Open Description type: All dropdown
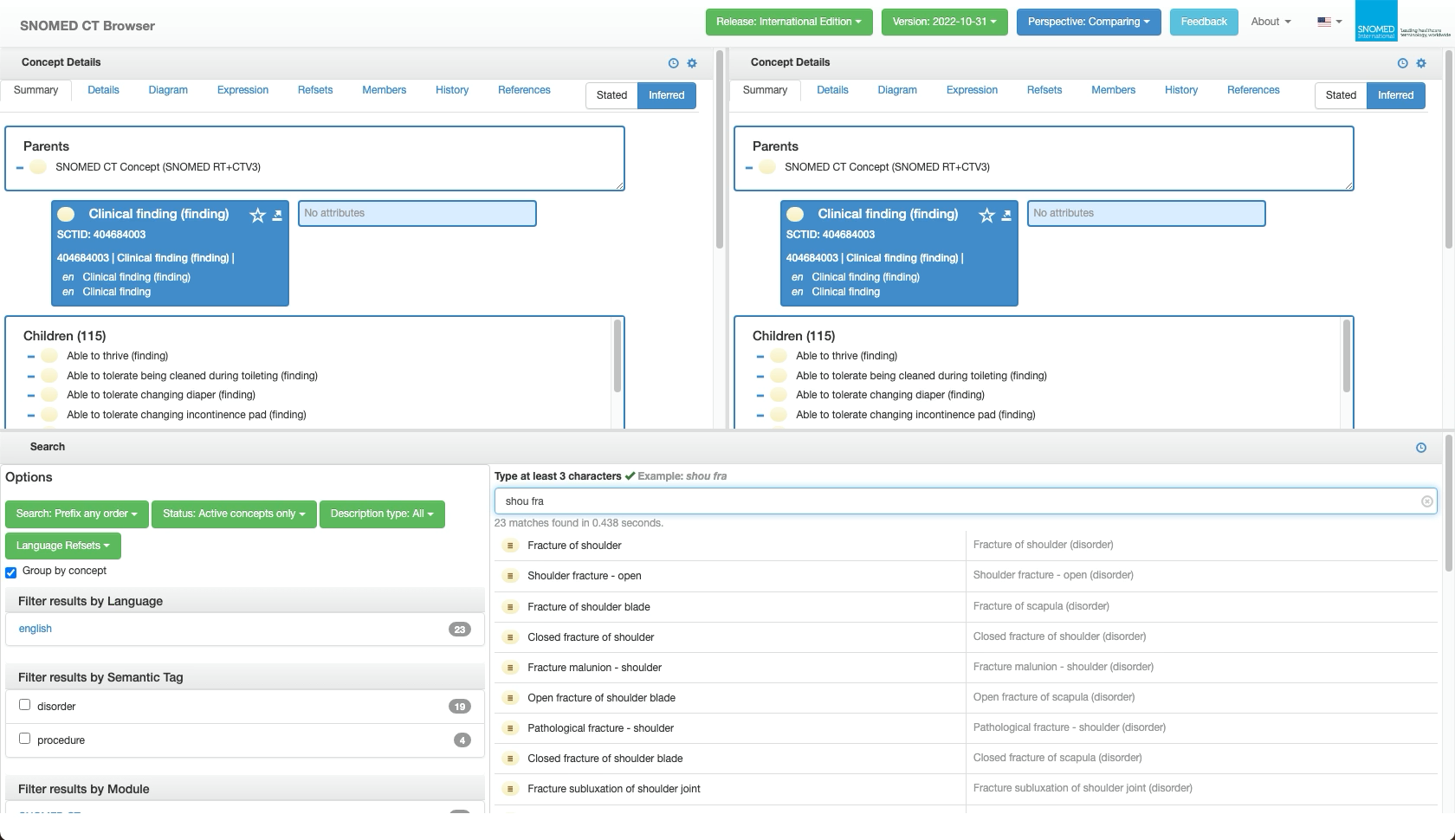 tap(382, 514)
